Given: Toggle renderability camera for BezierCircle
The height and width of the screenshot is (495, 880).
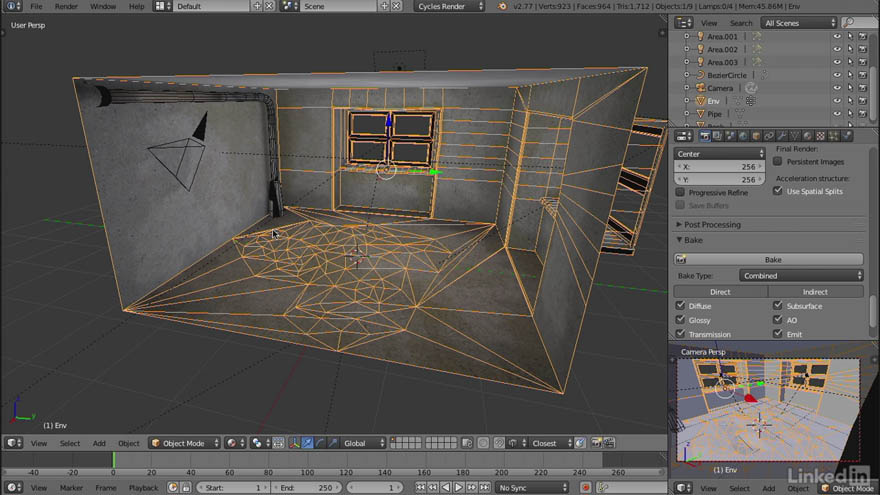Looking at the screenshot, I should click(x=863, y=75).
